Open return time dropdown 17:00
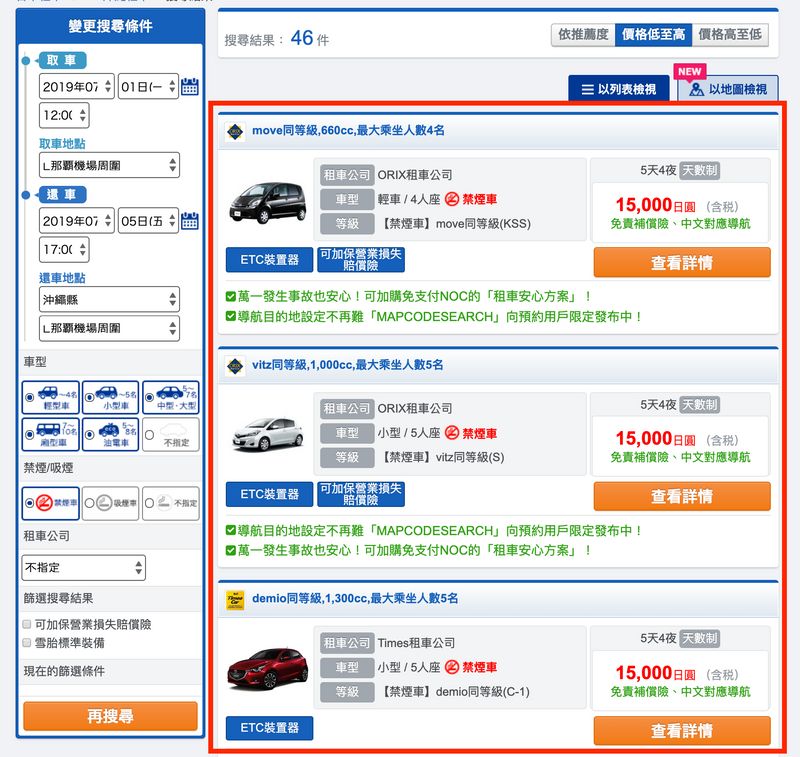Screen dimensions: 800x757 pyautogui.click(x=64, y=249)
